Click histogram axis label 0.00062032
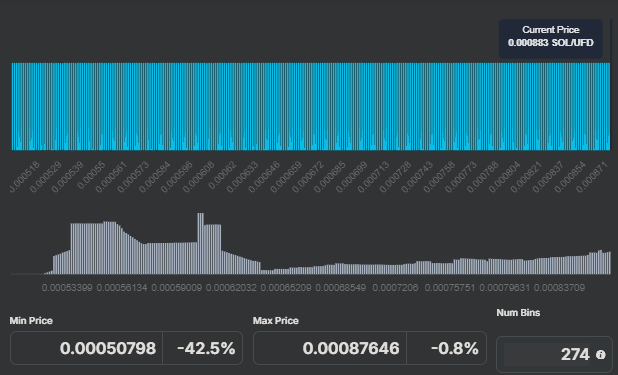Viewport: 618px width, 375px height. [231, 288]
